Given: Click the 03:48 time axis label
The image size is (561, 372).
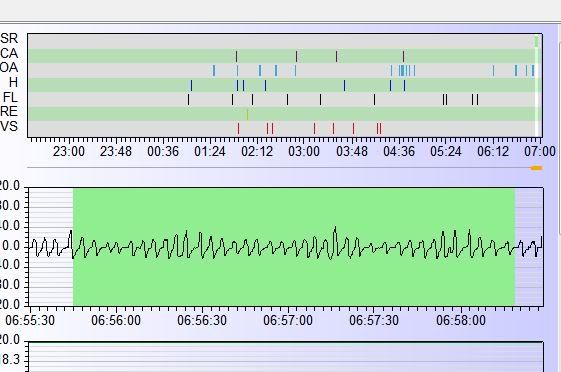Looking at the screenshot, I should pyautogui.click(x=352, y=151).
